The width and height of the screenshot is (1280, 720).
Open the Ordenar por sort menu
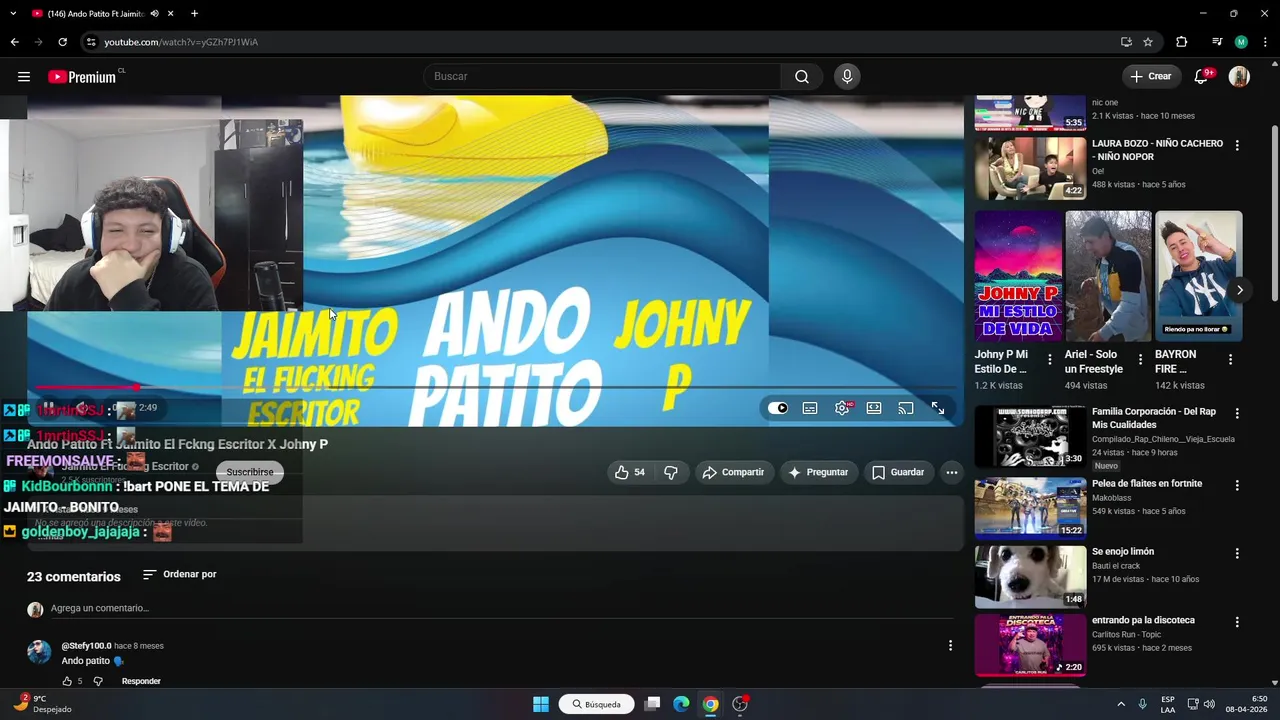tap(180, 574)
